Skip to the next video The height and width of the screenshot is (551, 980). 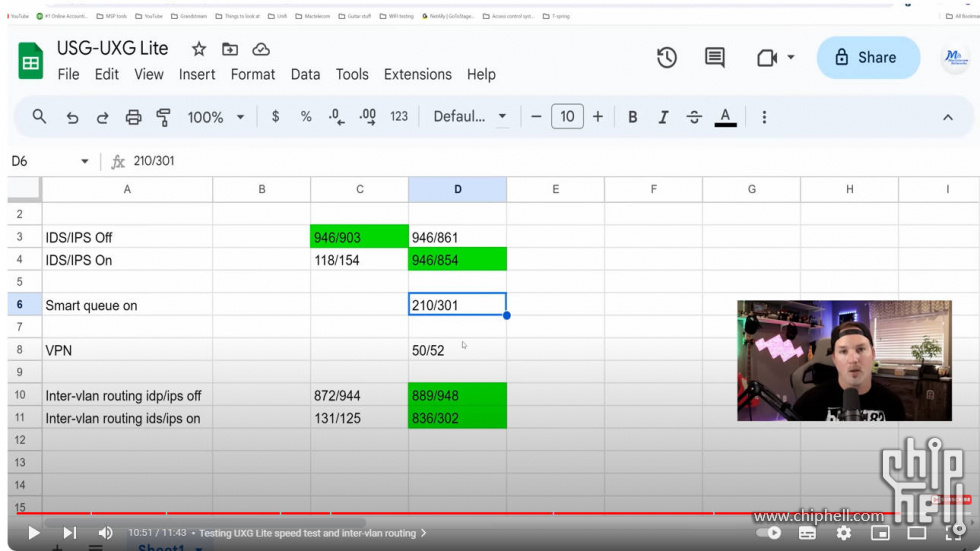pyautogui.click(x=69, y=533)
